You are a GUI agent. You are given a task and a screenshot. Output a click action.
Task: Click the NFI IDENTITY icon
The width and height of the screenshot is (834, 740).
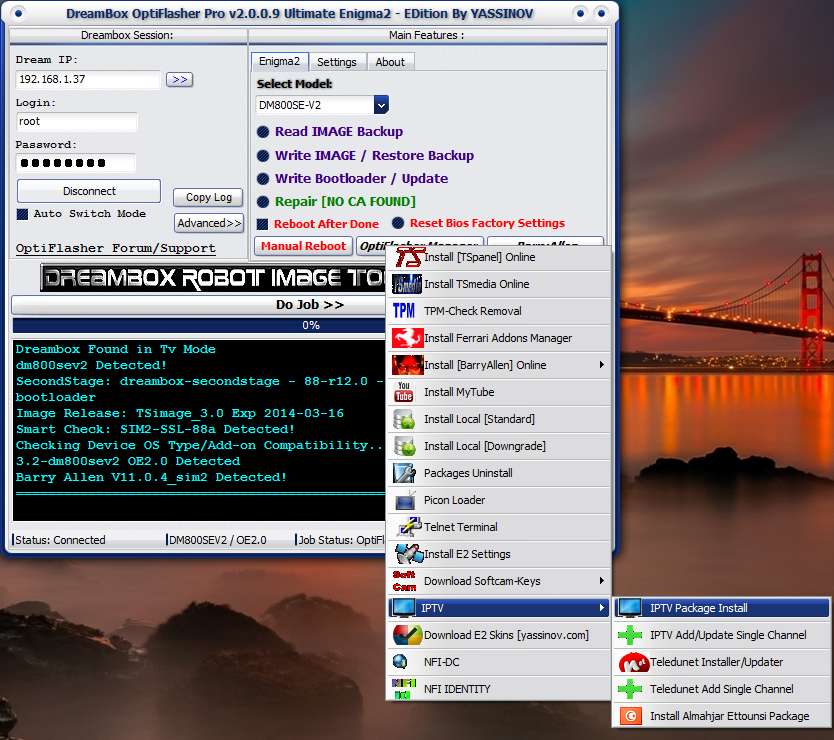pyautogui.click(x=404, y=689)
